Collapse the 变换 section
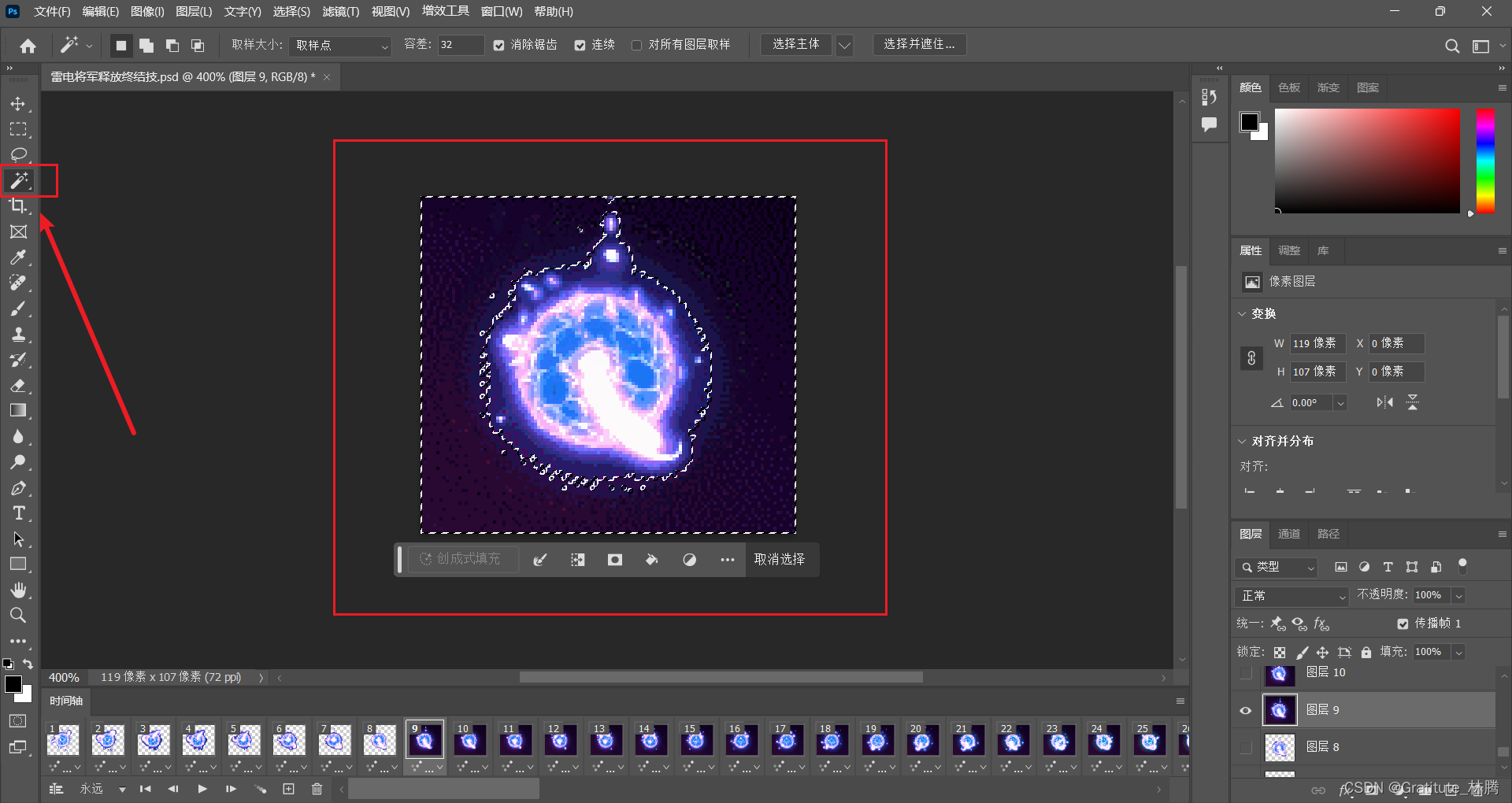The image size is (1512, 803). [1242, 314]
